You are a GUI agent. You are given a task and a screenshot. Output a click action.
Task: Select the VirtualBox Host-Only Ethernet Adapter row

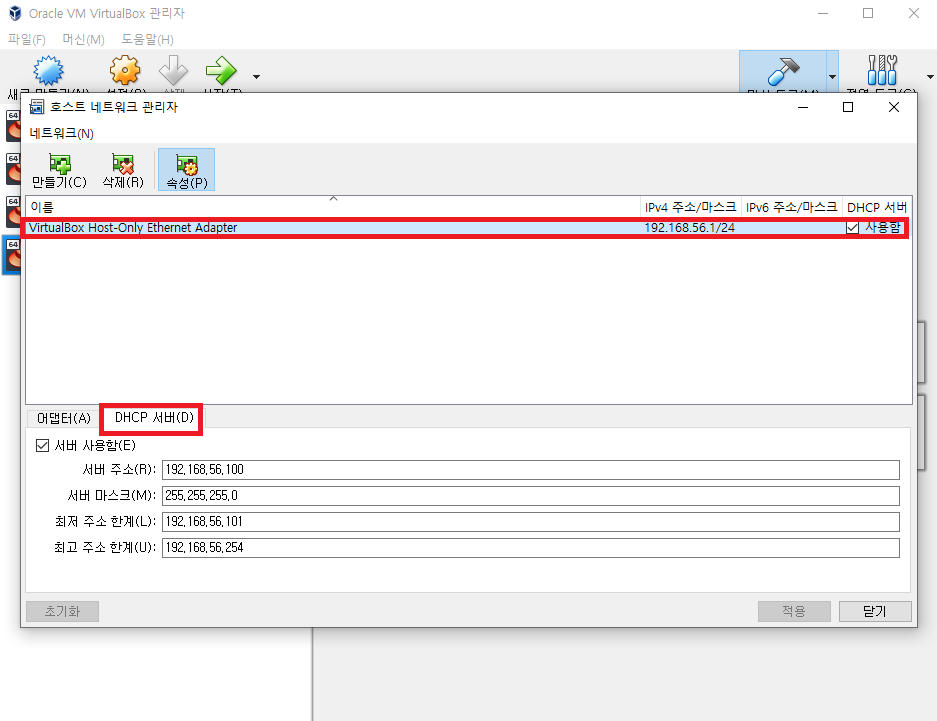466,228
